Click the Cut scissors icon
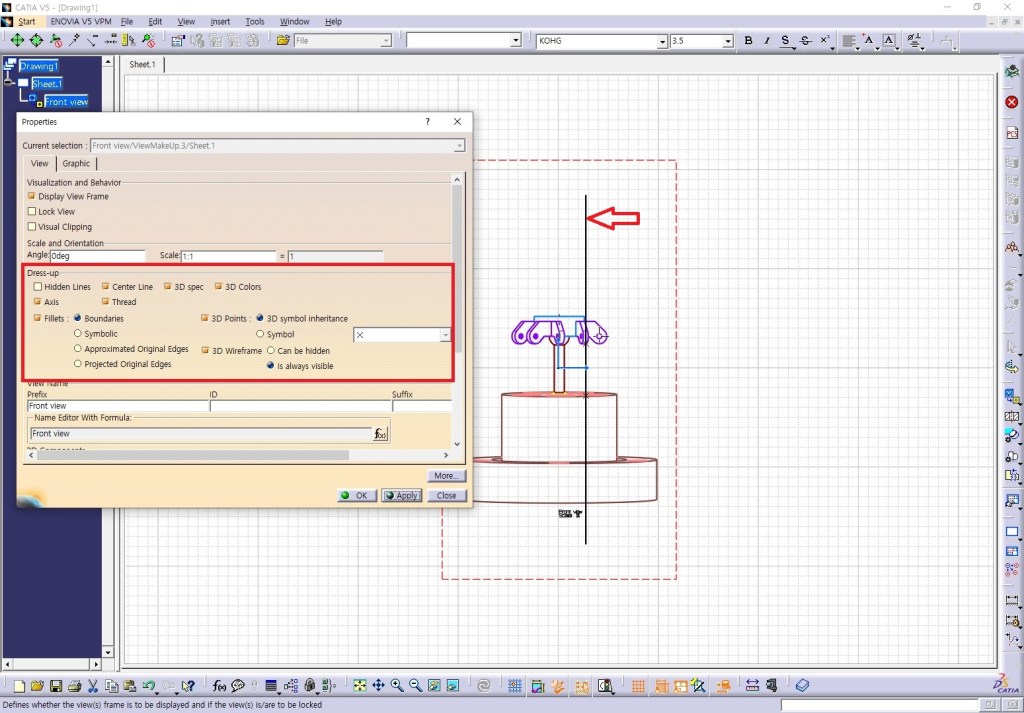Viewport: 1024px width, 713px height. [92, 686]
